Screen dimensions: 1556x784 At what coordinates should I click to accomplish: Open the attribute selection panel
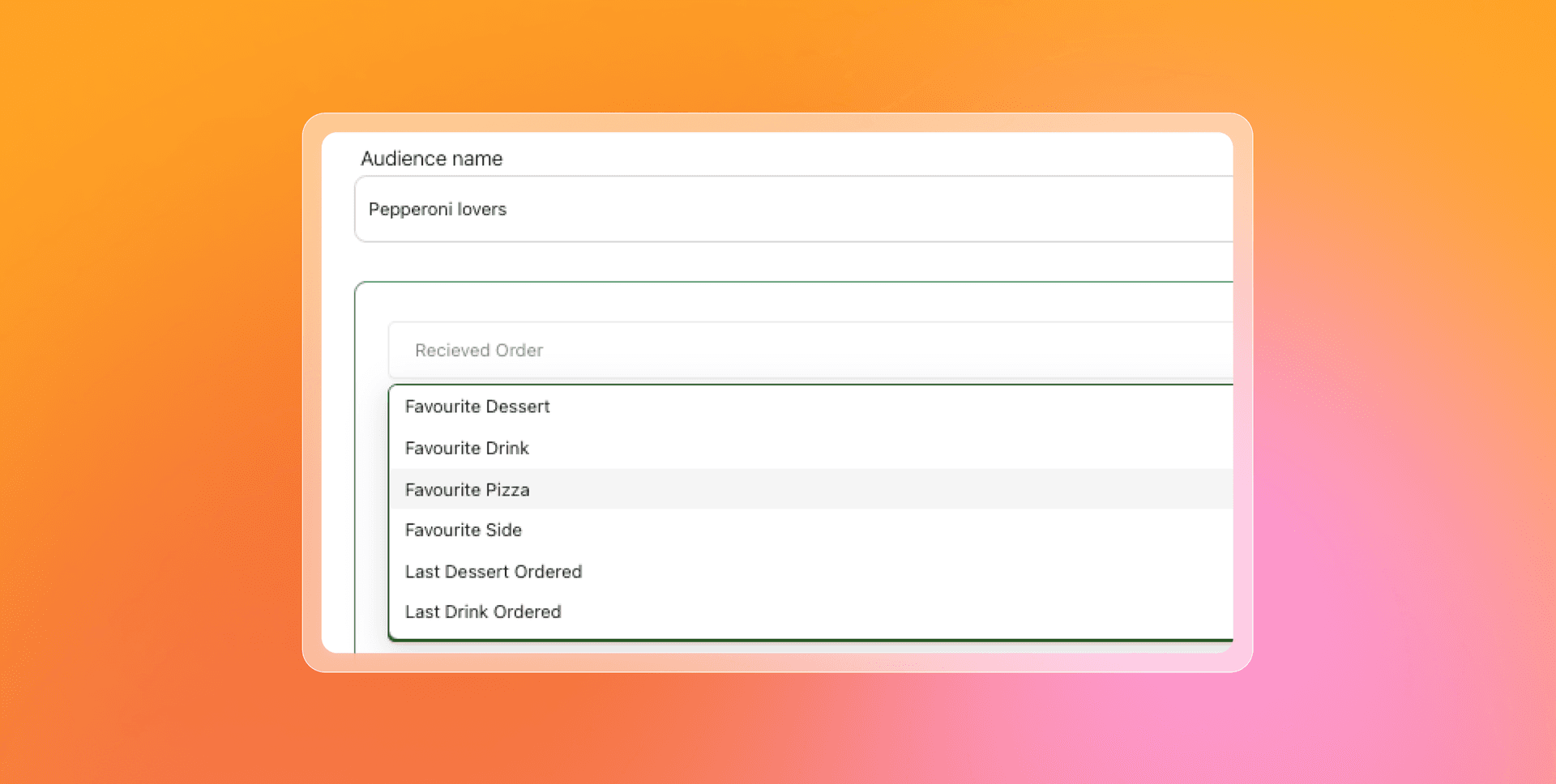pos(729,350)
